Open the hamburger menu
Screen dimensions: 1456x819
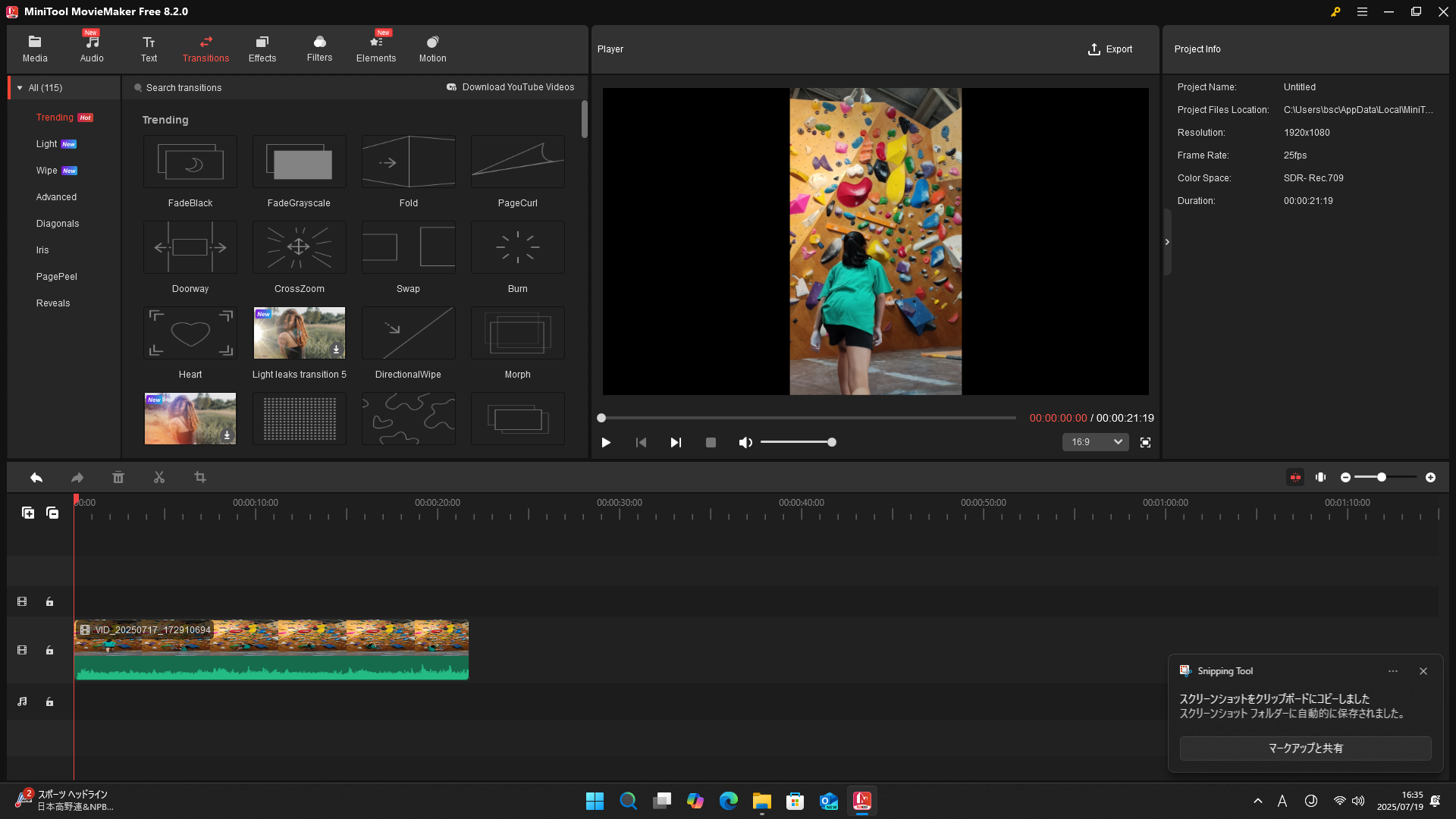(x=1362, y=12)
